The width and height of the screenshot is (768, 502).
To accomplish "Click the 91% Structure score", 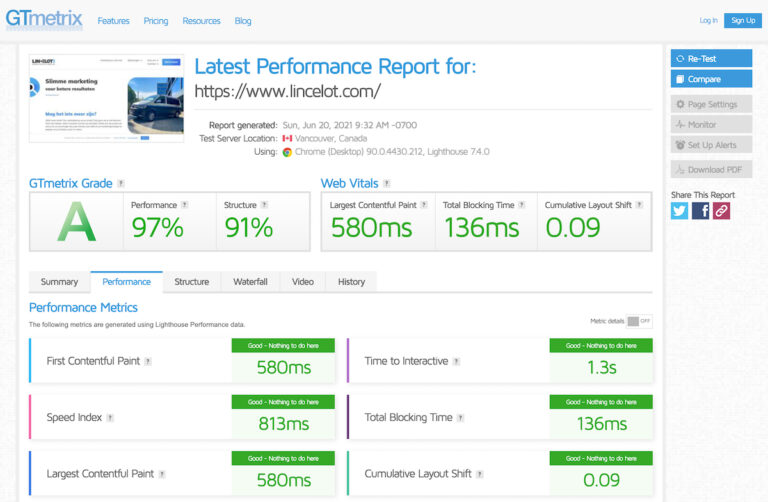I will tap(249, 228).
